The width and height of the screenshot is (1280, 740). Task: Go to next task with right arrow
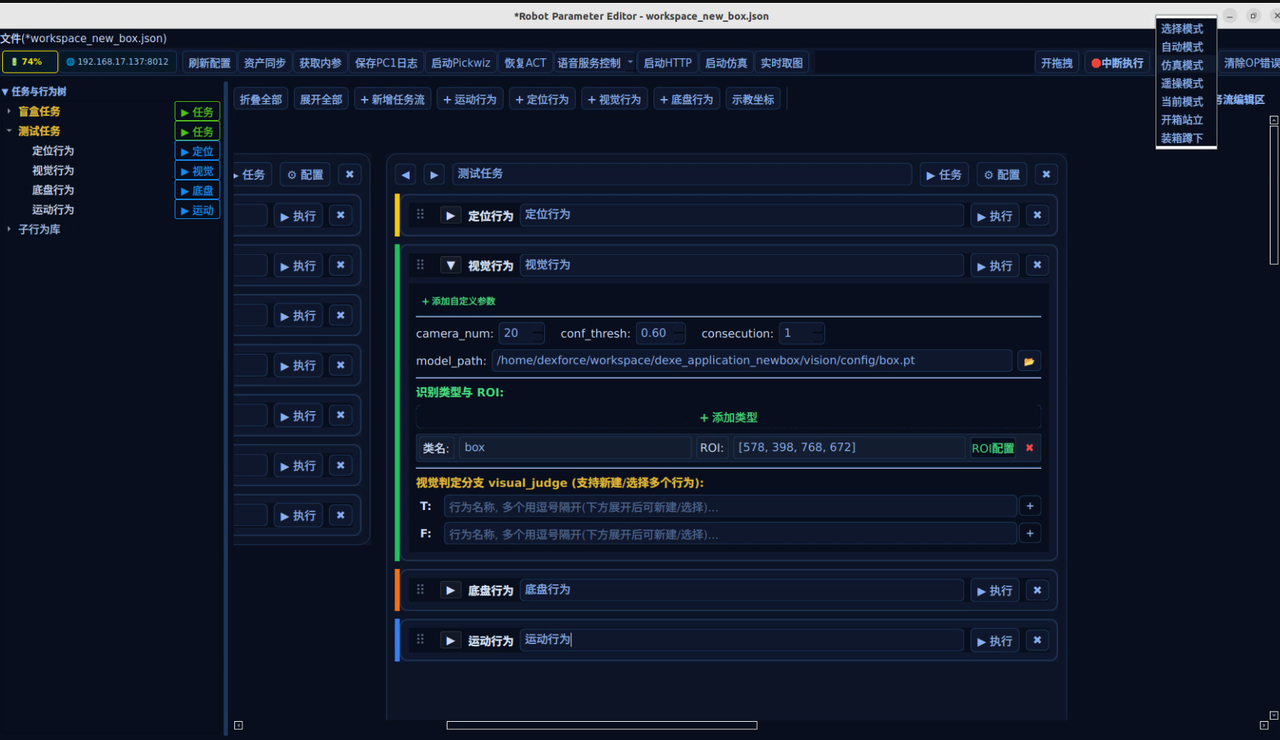tap(434, 174)
